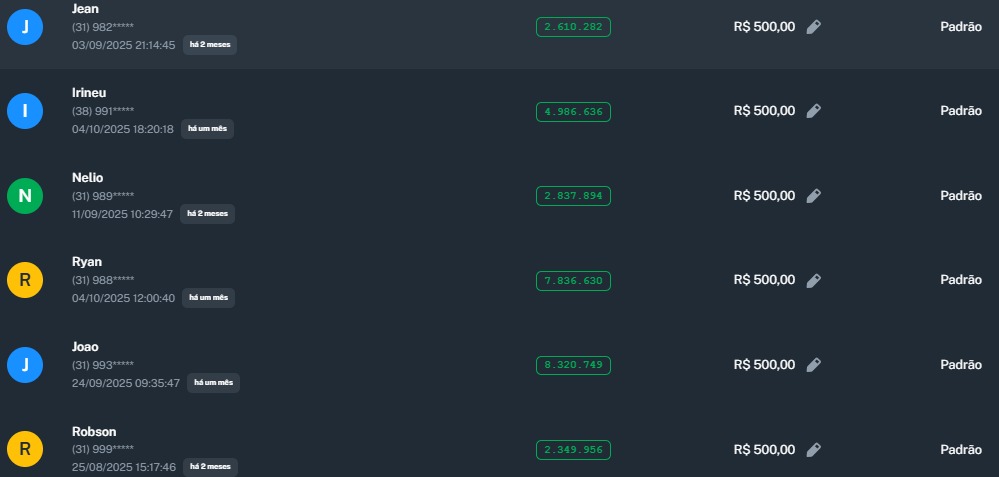The width and height of the screenshot is (999, 477).
Task: Open the edit pencil for Ryan's amount
Action: click(x=814, y=280)
